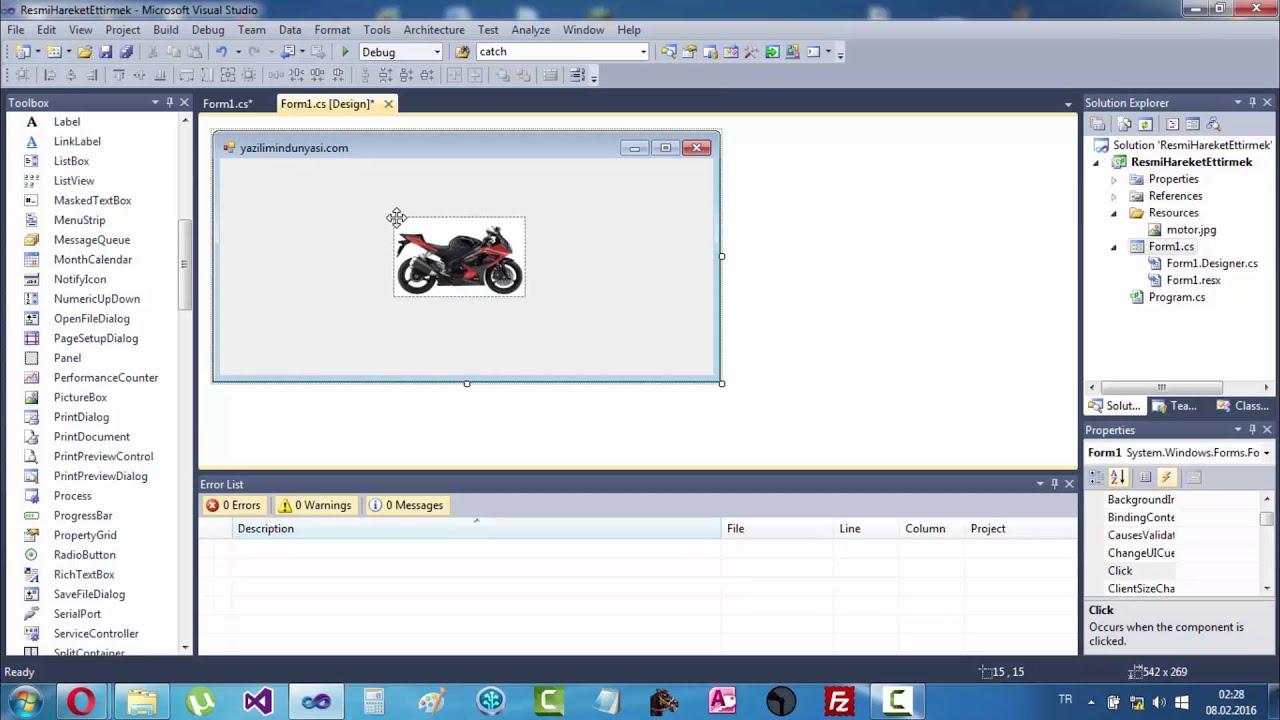Open the Build menu

coord(166,30)
